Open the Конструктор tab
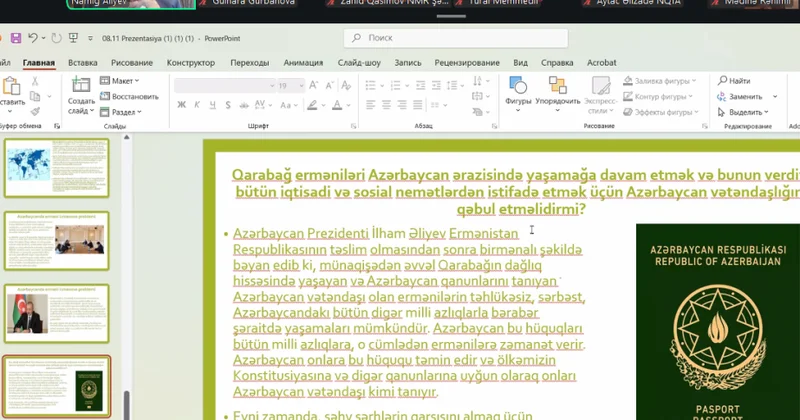Image resolution: width=800 pixels, height=420 pixels. 191,63
